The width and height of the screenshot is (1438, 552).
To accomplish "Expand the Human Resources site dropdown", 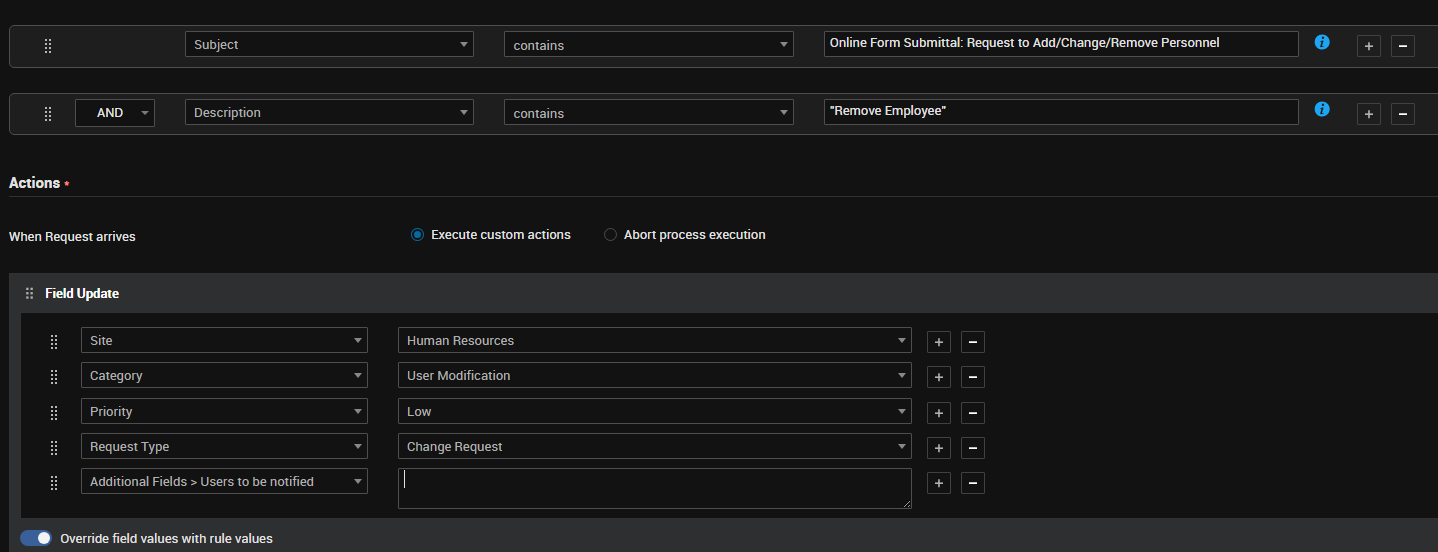I will [654, 341].
